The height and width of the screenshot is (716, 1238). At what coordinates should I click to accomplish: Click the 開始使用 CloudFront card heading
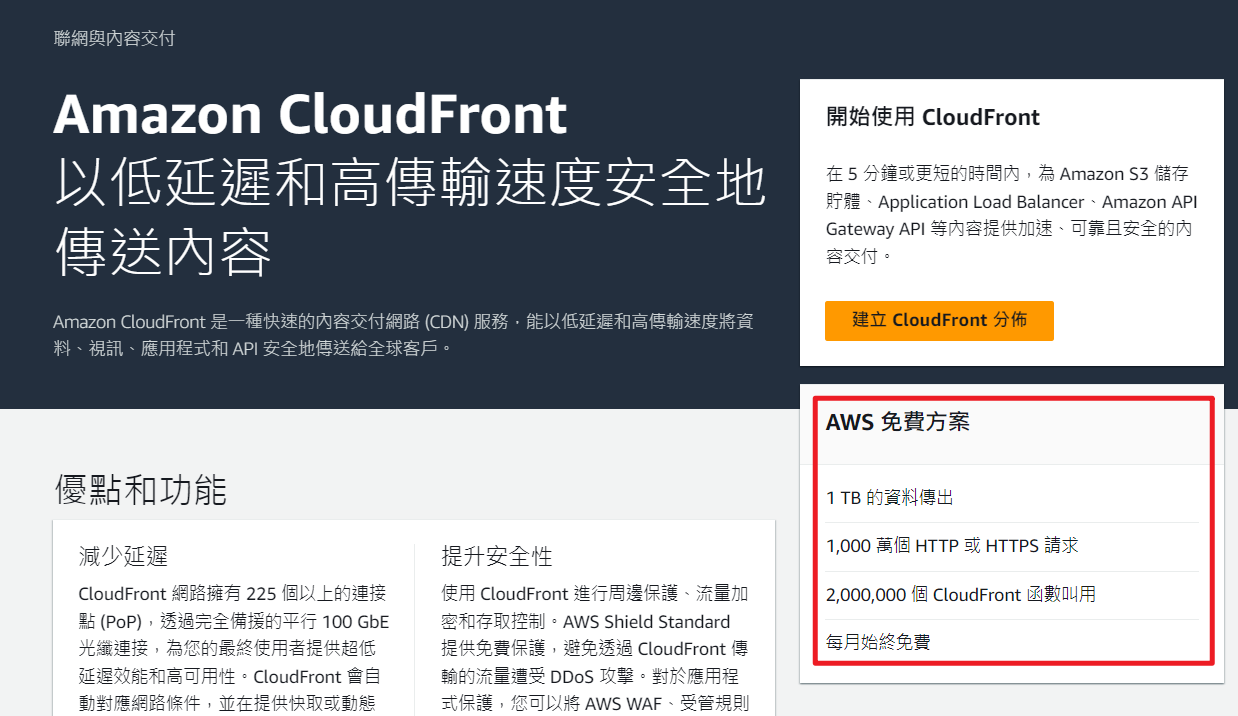pyautogui.click(x=933, y=117)
